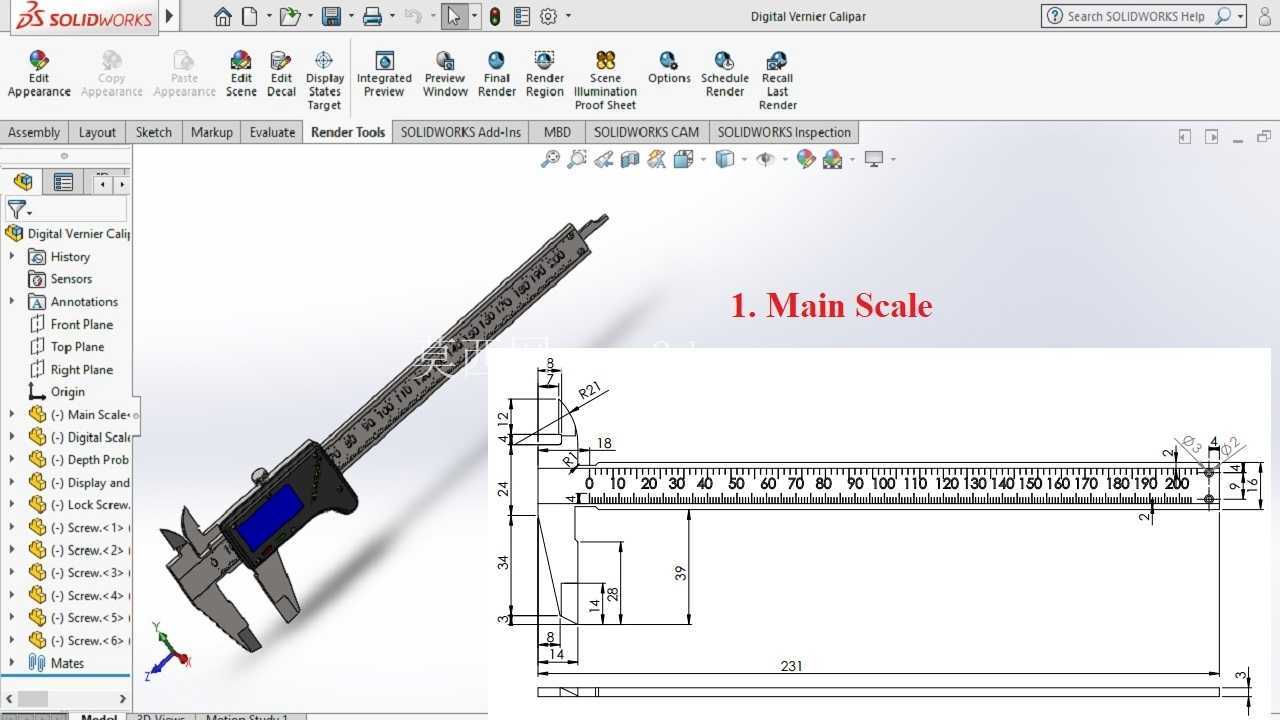1280x720 pixels.
Task: Select the Right Plane item
Action: 71,369
